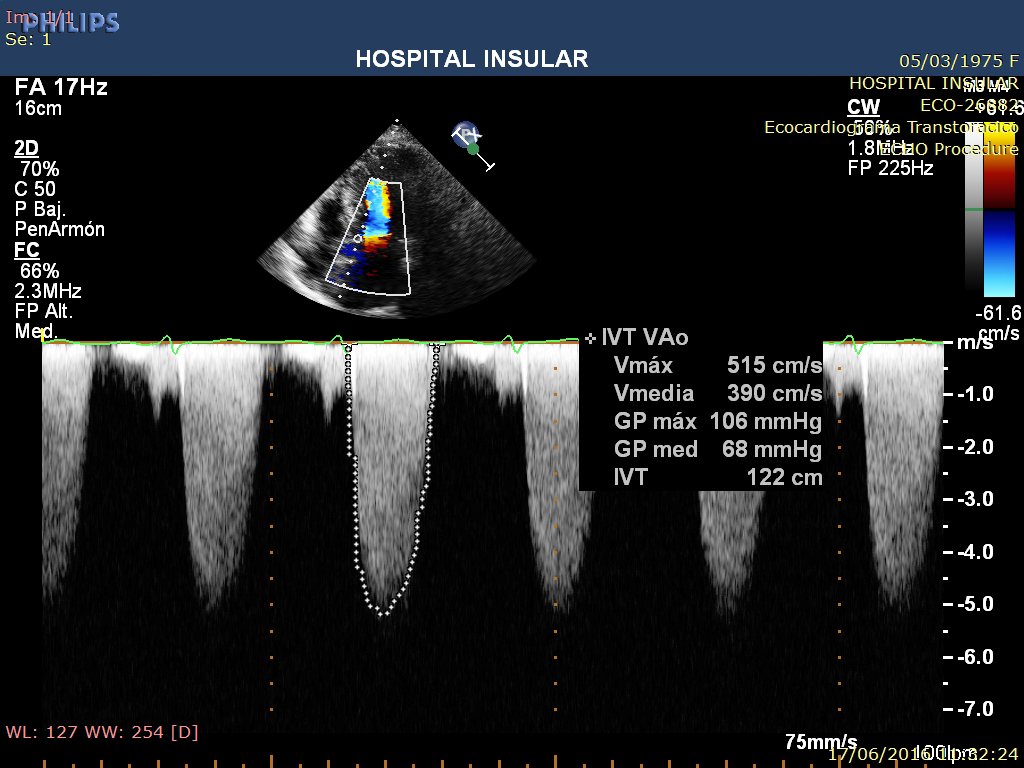
Task: Select the GP med 68 mmHg value
Action: point(772,449)
